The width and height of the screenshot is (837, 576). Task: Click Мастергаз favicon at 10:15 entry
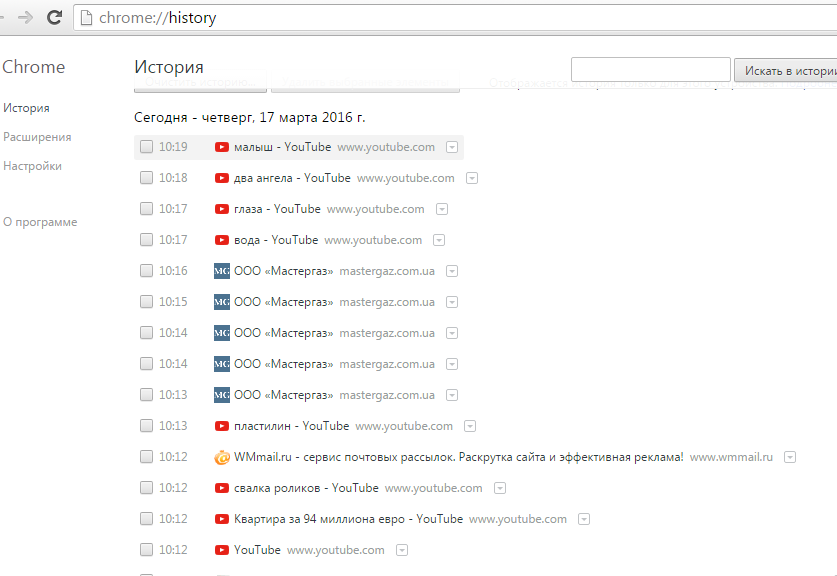(x=222, y=302)
